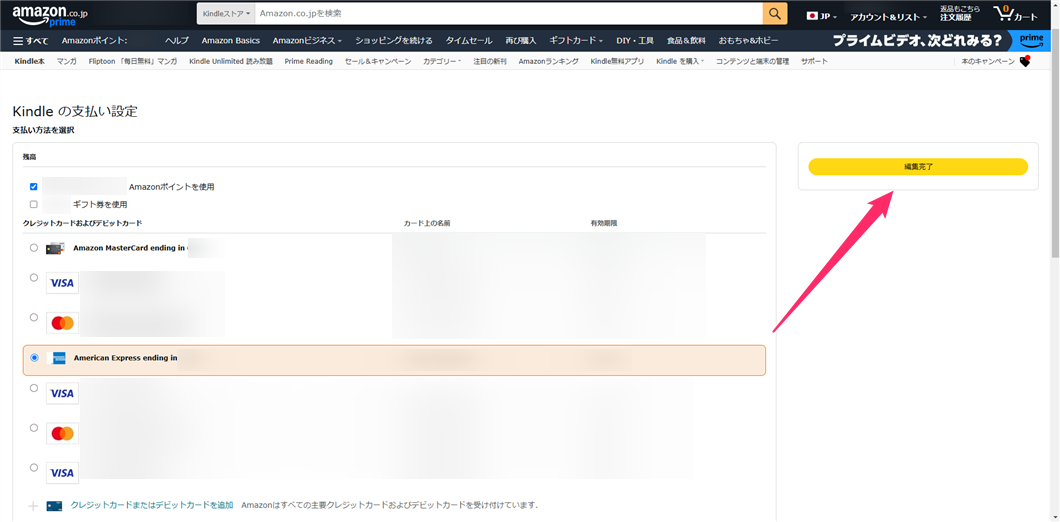Screen dimensions: 1060x522
Task: Click the VISA logo directly below American Express row
Action: (x=62, y=394)
